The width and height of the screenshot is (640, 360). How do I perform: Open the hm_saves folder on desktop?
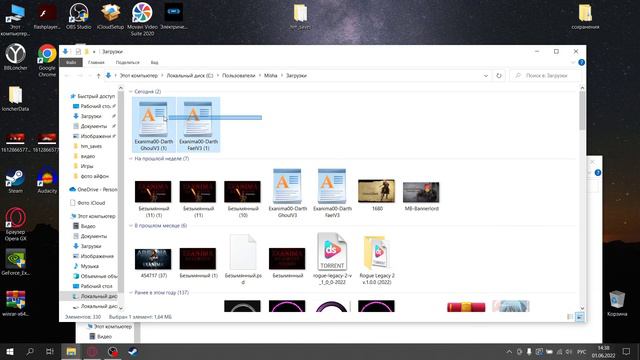(x=300, y=17)
